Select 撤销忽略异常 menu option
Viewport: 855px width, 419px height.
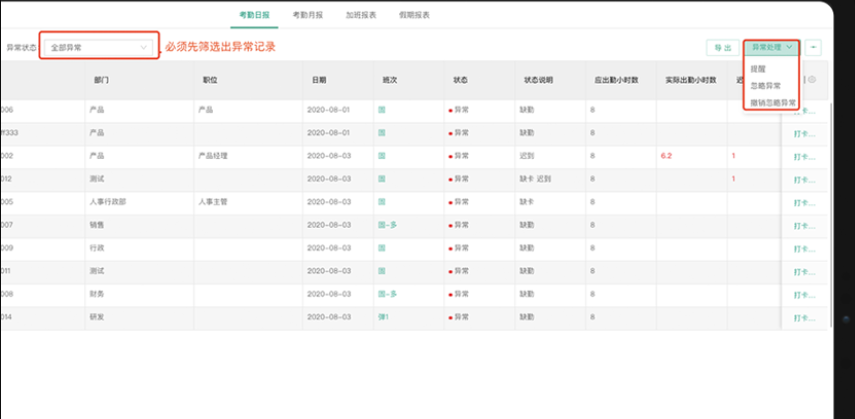tap(772, 102)
